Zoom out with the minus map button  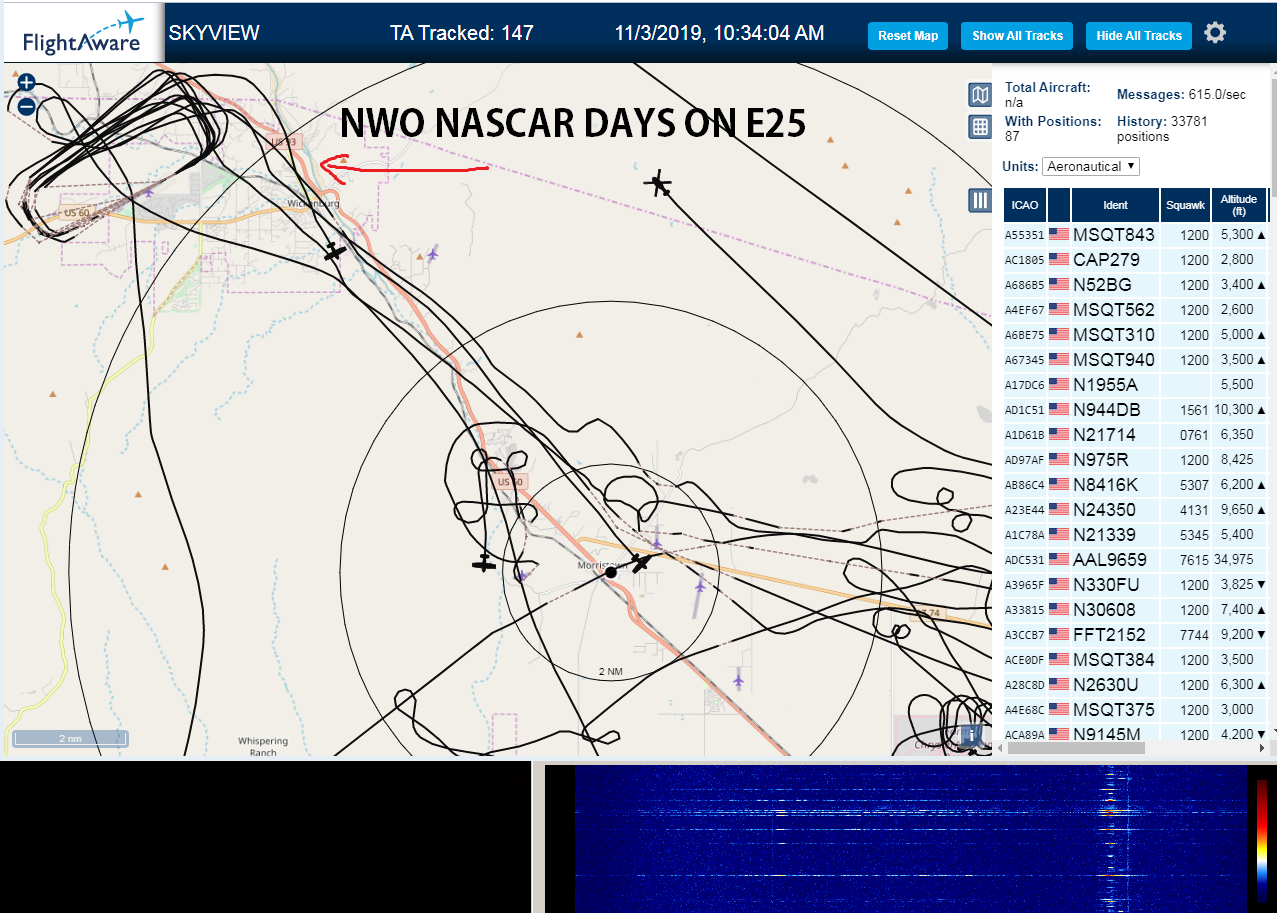click(x=27, y=106)
